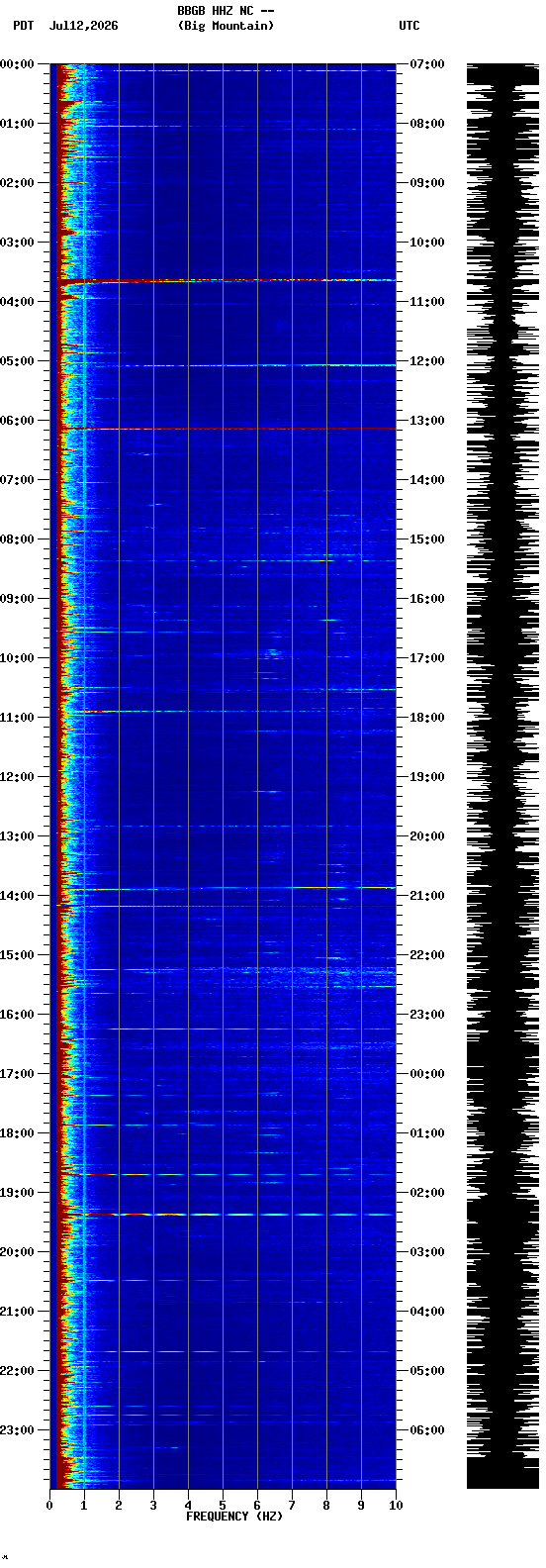Click the '2' frequency axis tick label
The width and height of the screenshot is (546, 1568).
tap(119, 1506)
